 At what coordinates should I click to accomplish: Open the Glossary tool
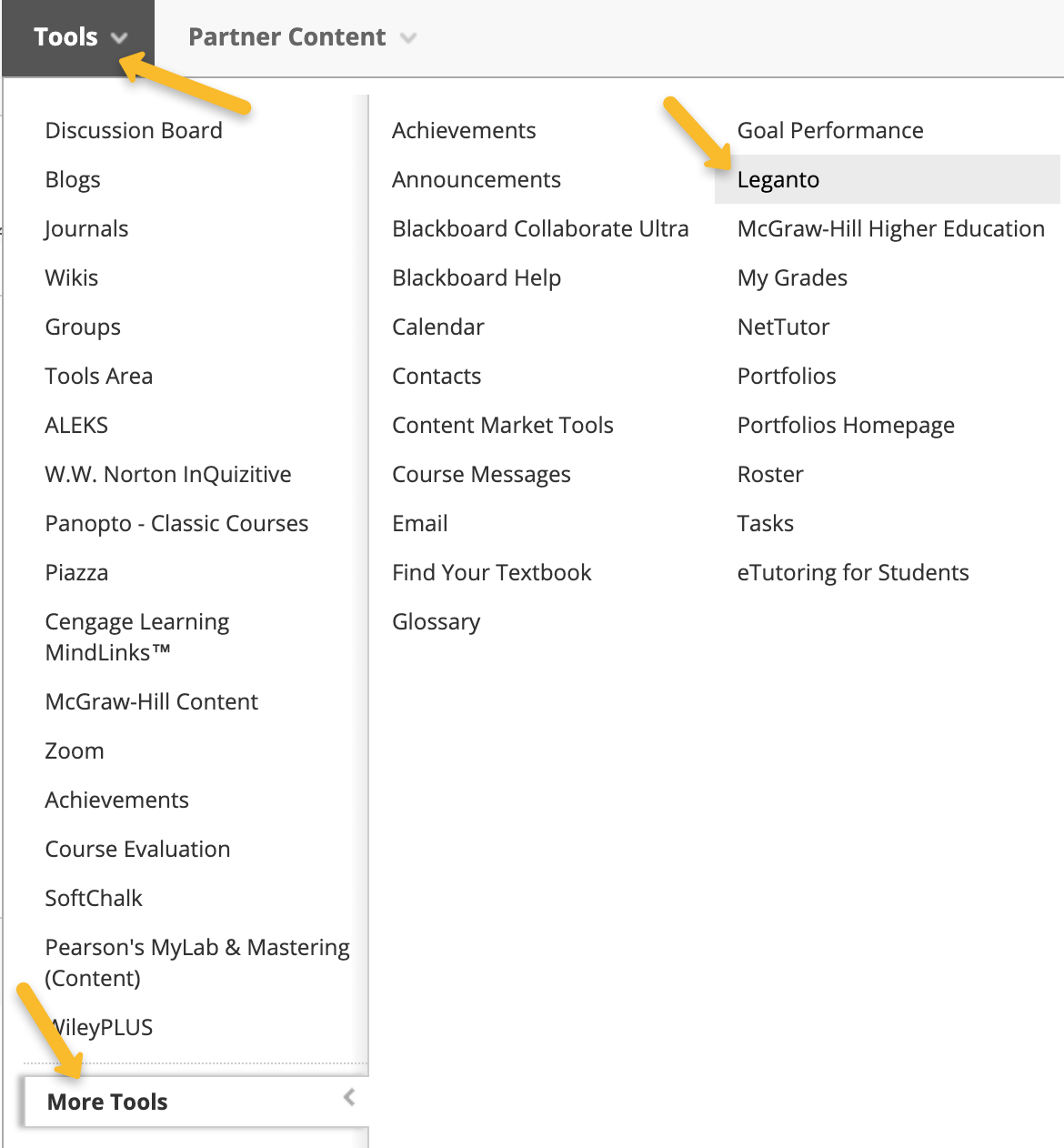(437, 621)
